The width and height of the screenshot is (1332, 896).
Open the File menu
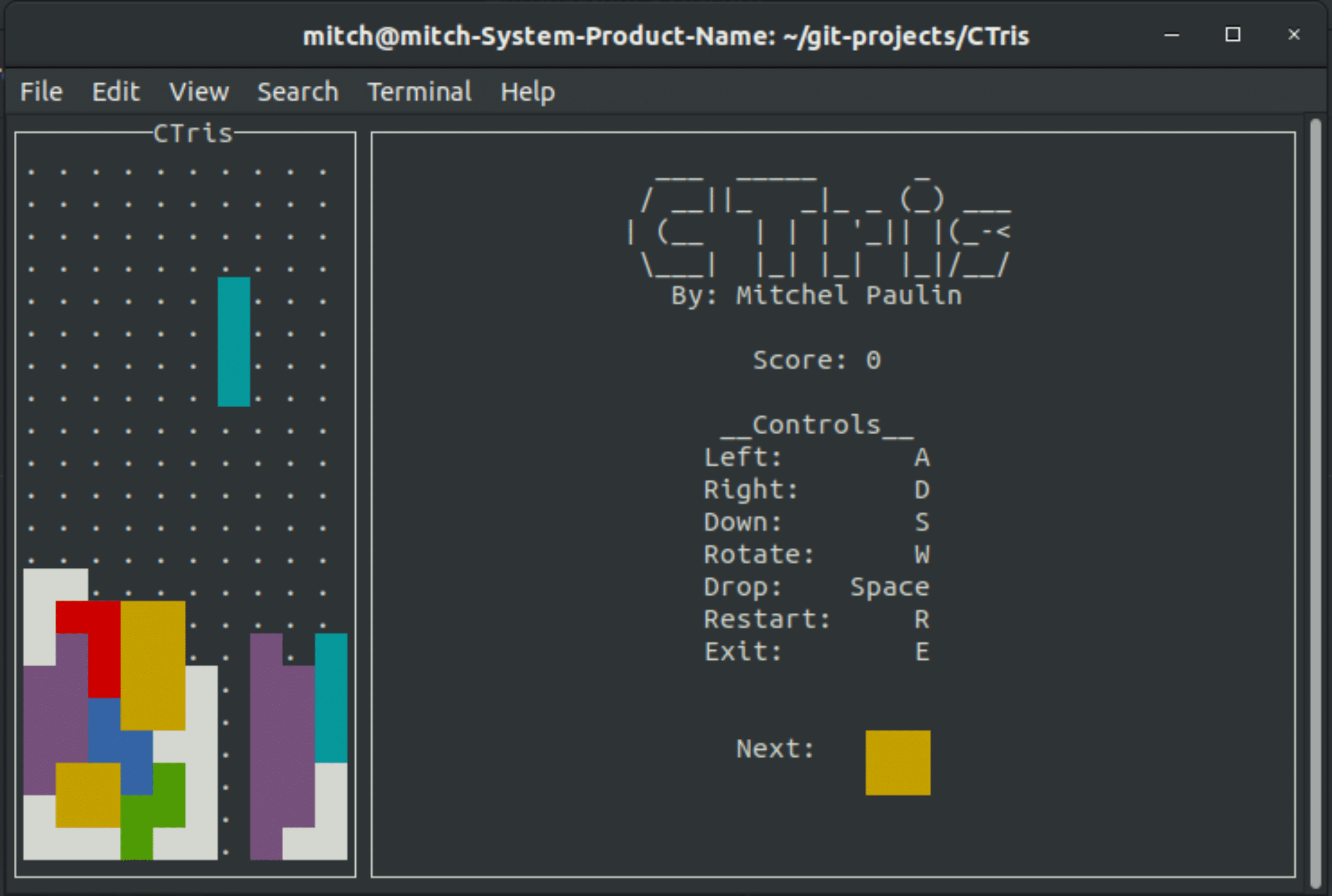click(x=41, y=91)
